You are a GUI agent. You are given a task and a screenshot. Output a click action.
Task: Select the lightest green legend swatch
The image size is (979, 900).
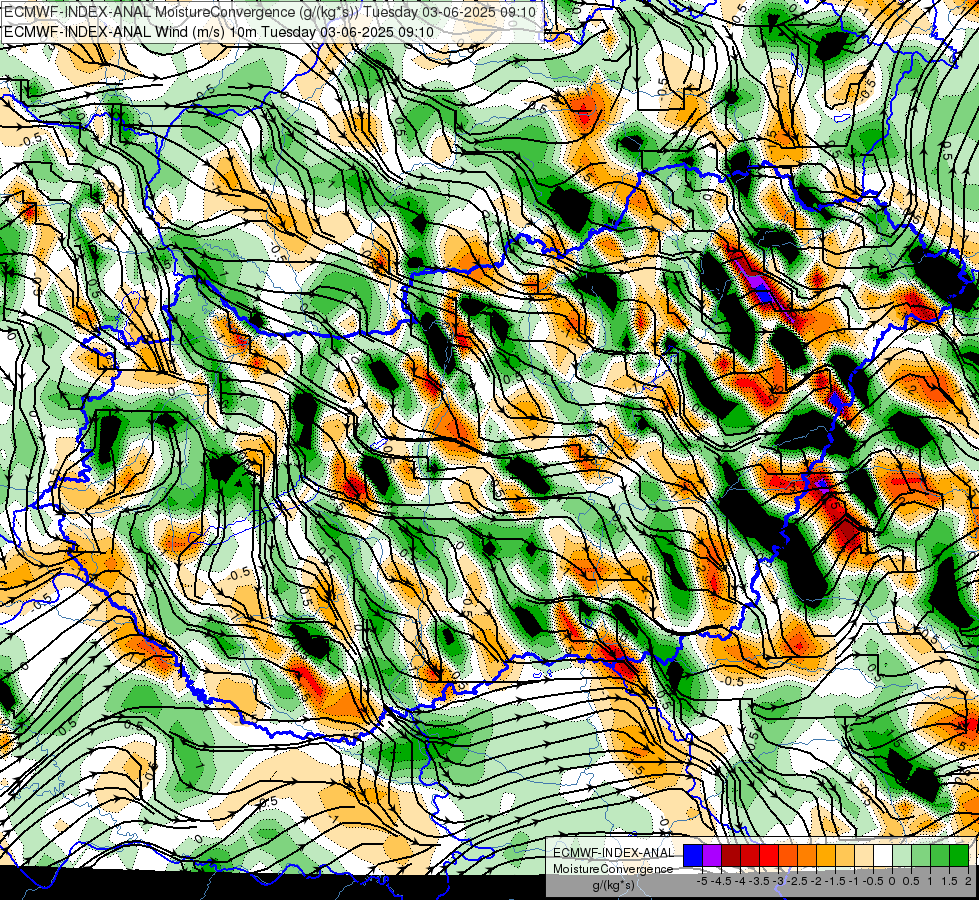pos(902,856)
